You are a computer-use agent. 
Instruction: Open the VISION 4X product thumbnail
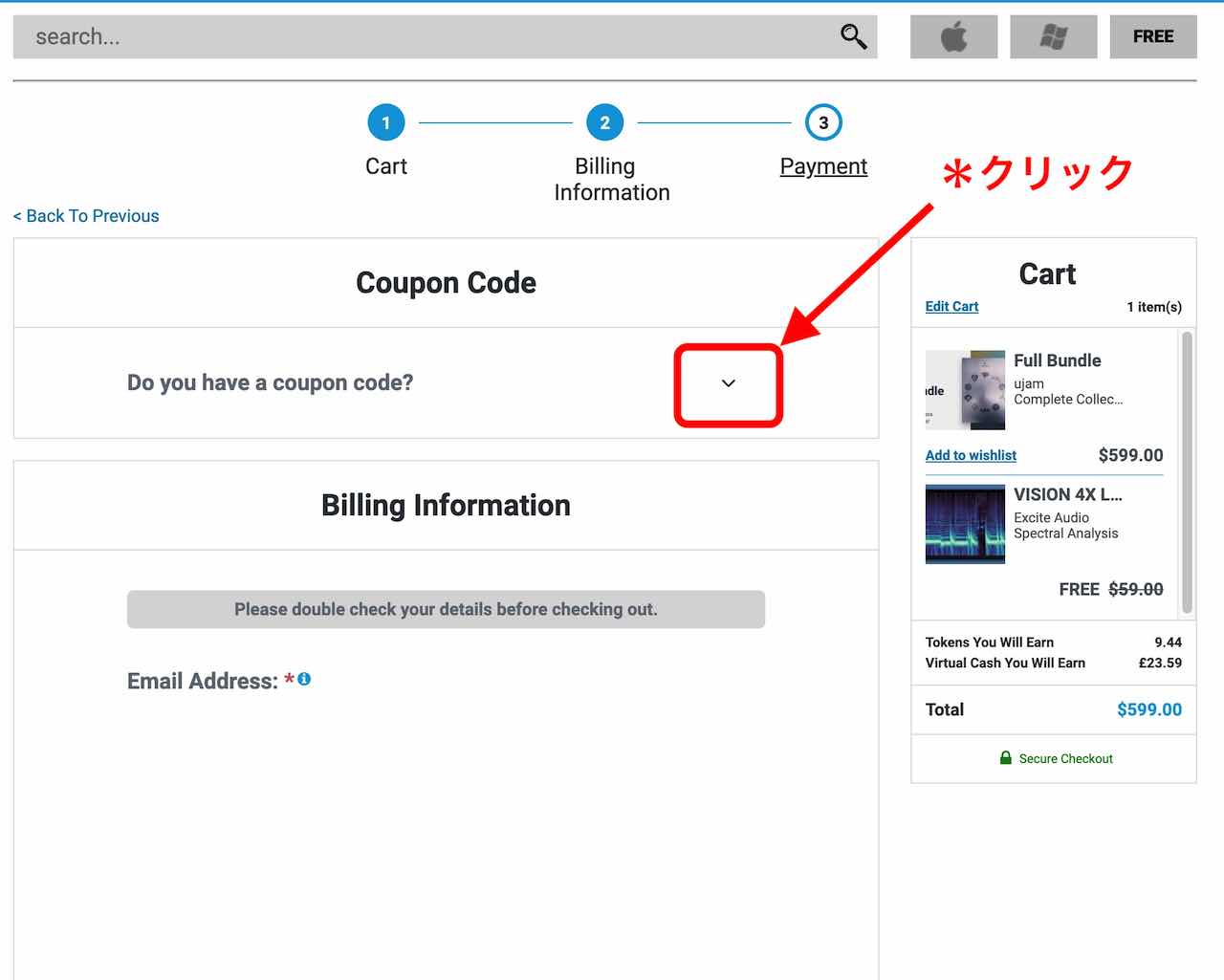pyautogui.click(x=965, y=524)
